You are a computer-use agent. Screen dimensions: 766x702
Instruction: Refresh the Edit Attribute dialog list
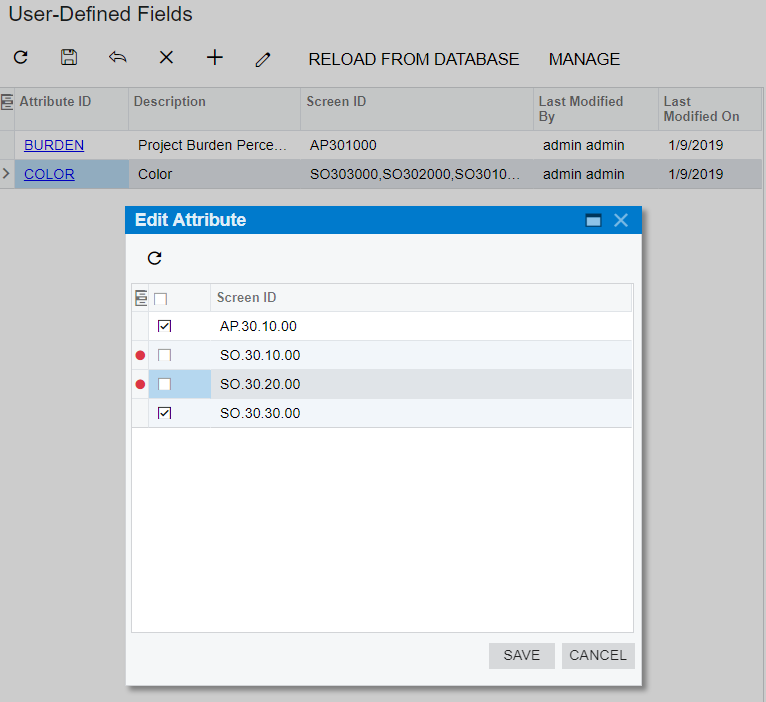click(x=154, y=258)
